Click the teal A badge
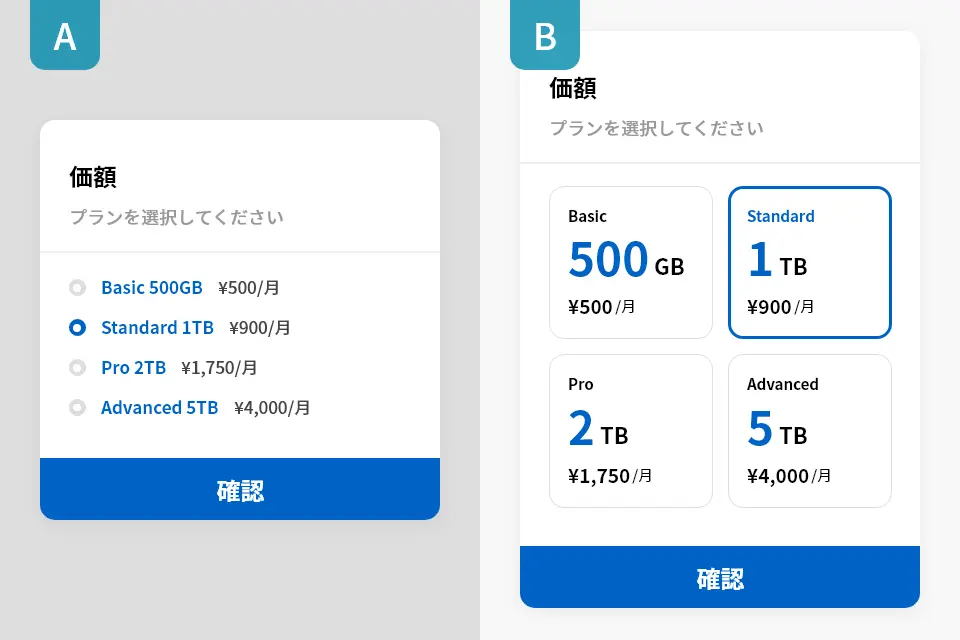 (x=65, y=36)
